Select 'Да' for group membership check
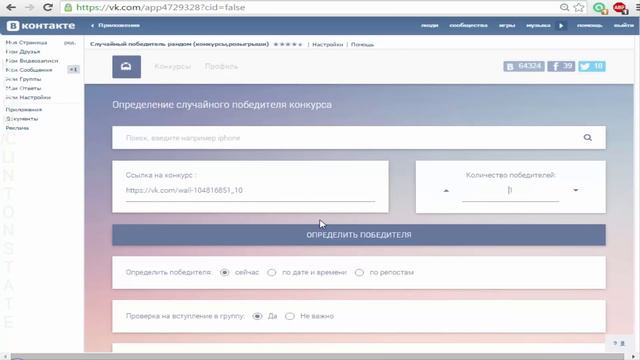This screenshot has width=640, height=360. click(257, 316)
